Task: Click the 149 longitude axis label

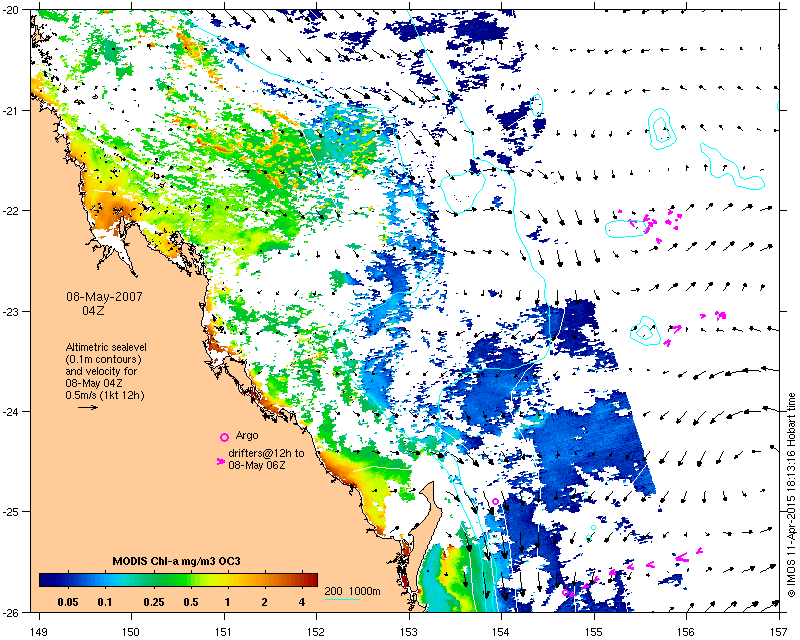Action: [x=39, y=632]
